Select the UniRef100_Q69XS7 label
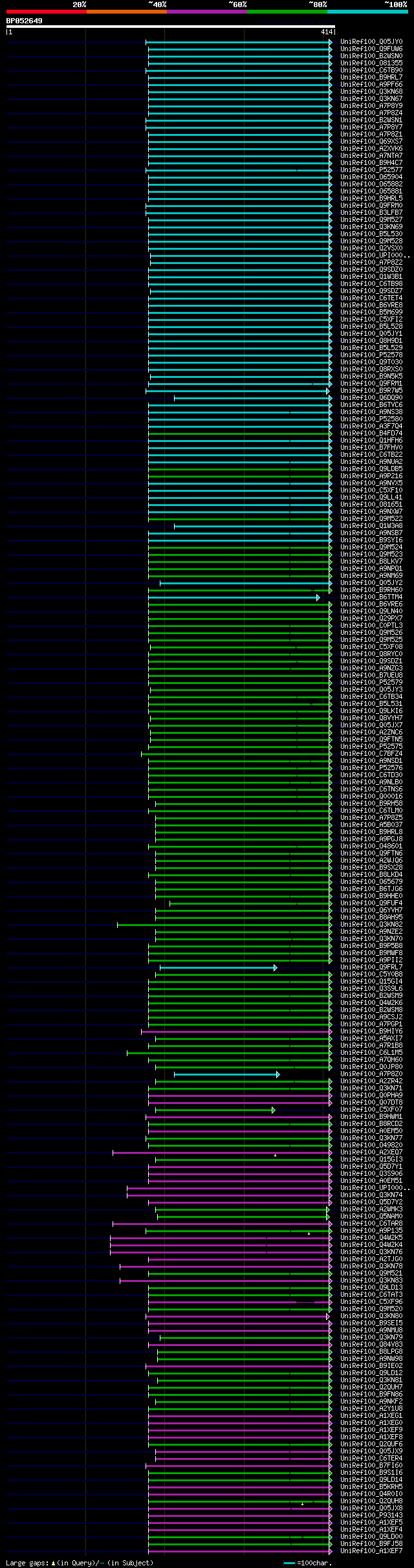 (371, 141)
